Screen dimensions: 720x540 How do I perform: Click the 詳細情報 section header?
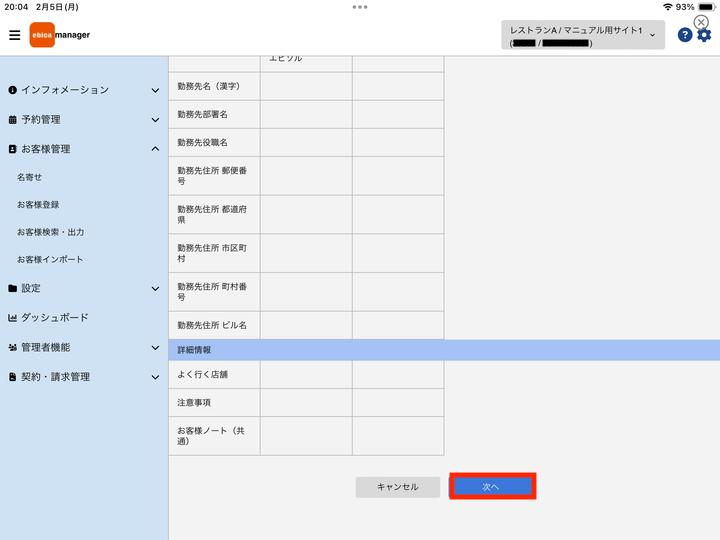pyautogui.click(x=444, y=350)
